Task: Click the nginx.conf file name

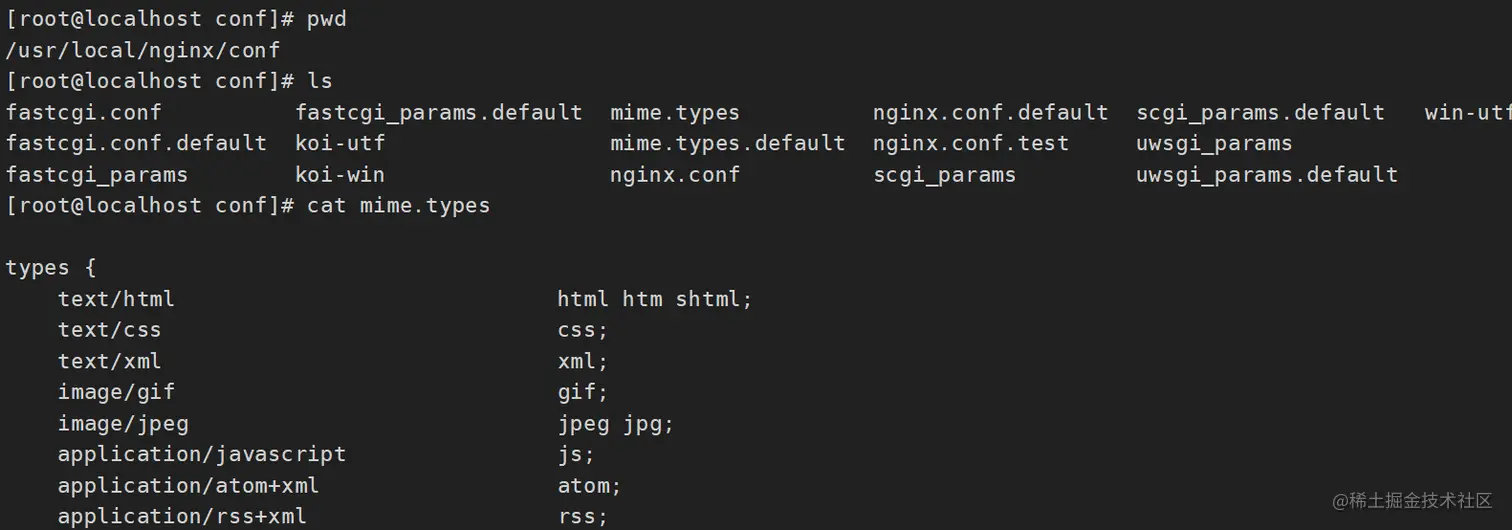Action: pyautogui.click(x=675, y=175)
